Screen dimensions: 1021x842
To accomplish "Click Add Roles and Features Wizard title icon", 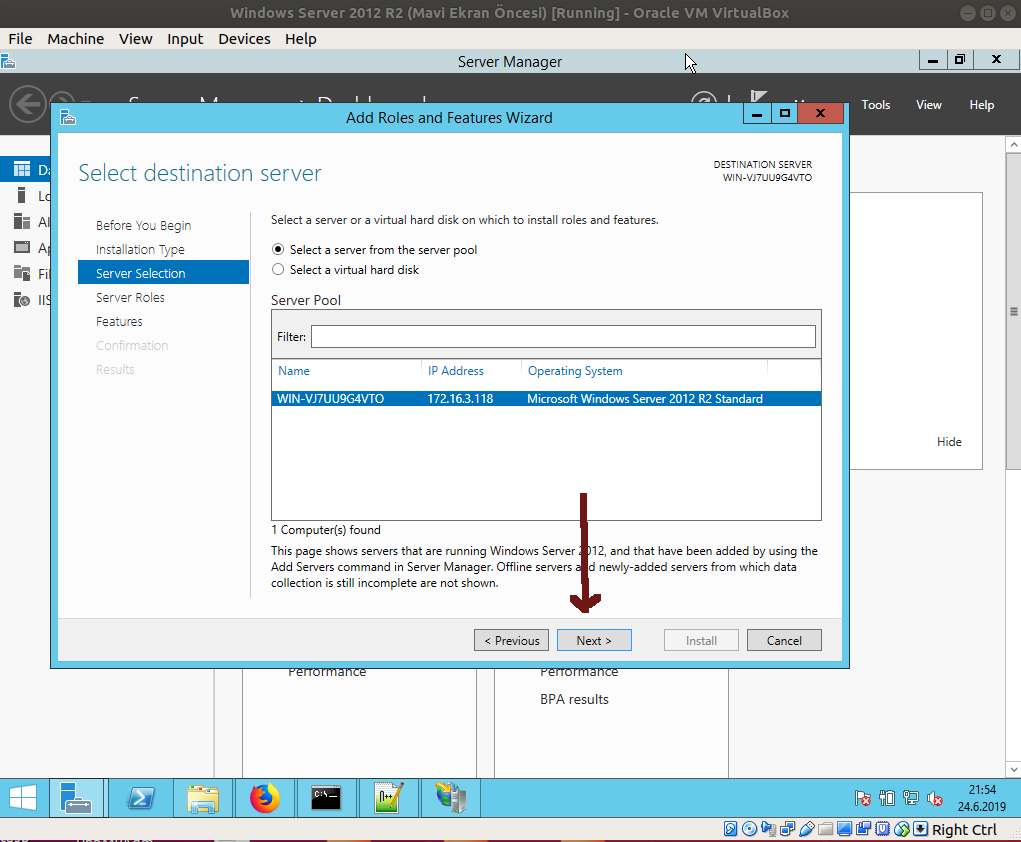I will coord(68,118).
